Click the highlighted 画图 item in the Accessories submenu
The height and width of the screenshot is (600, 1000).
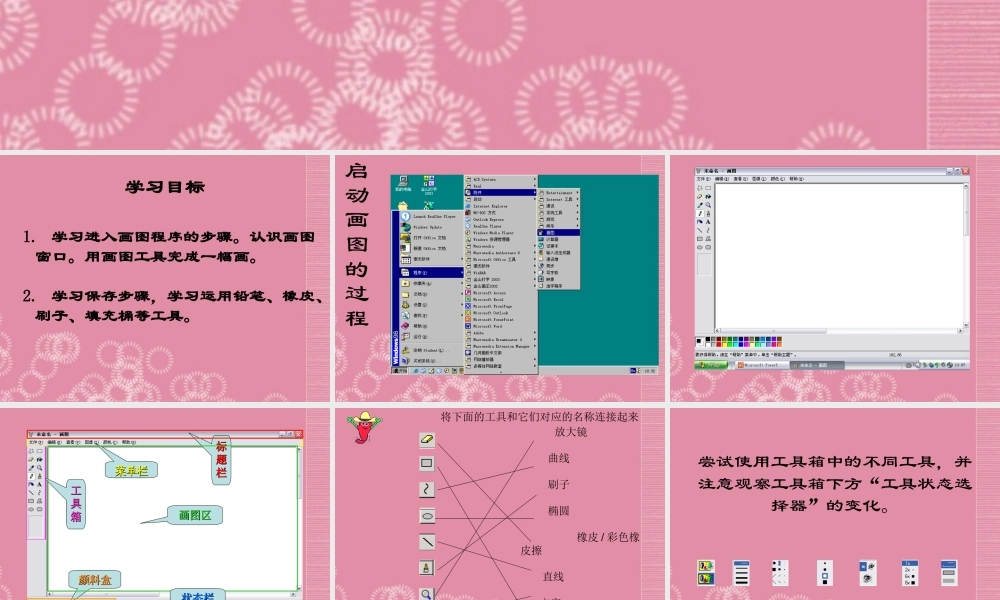click(559, 233)
